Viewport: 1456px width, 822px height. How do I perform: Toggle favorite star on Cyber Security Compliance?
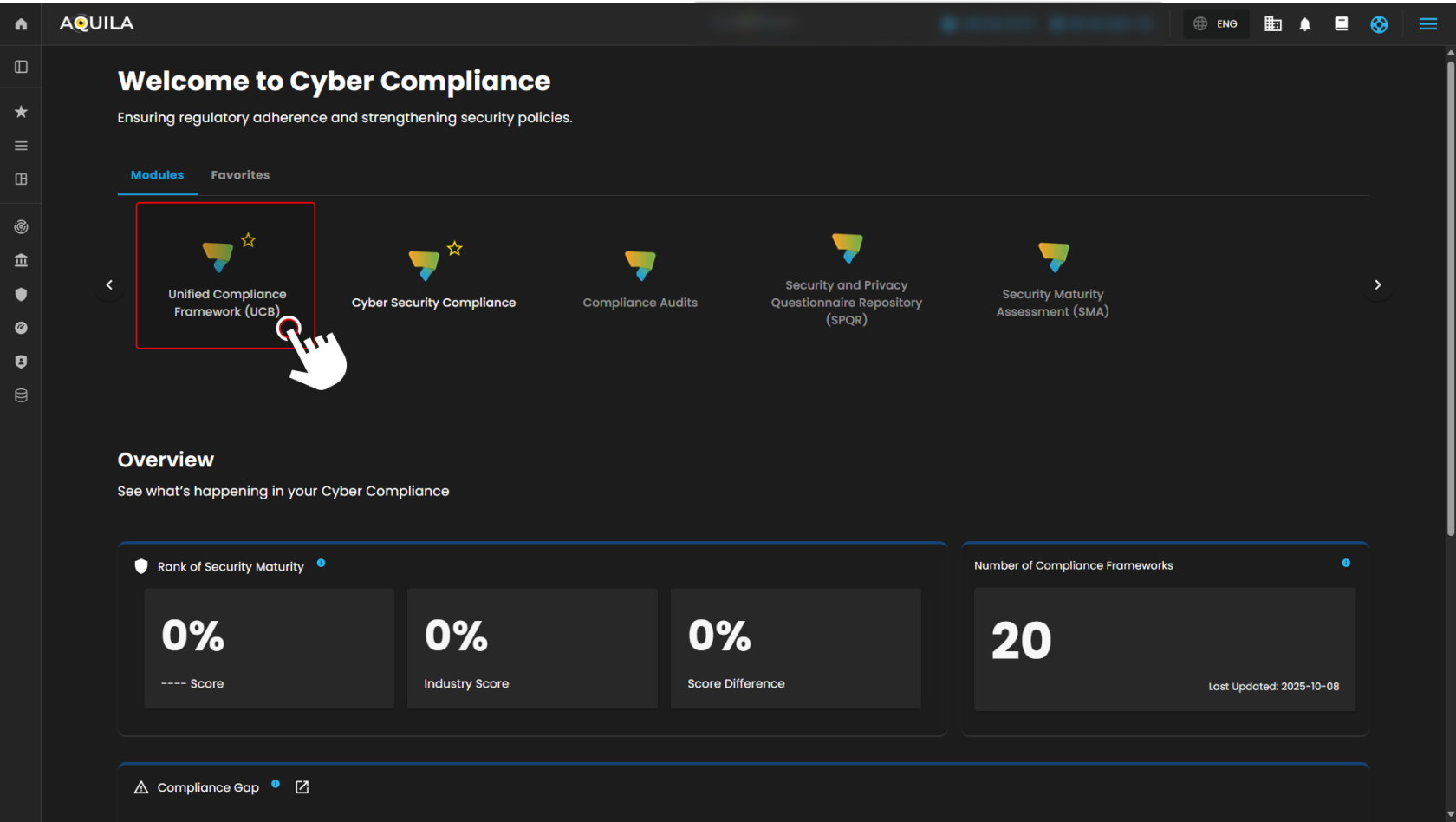(x=455, y=249)
